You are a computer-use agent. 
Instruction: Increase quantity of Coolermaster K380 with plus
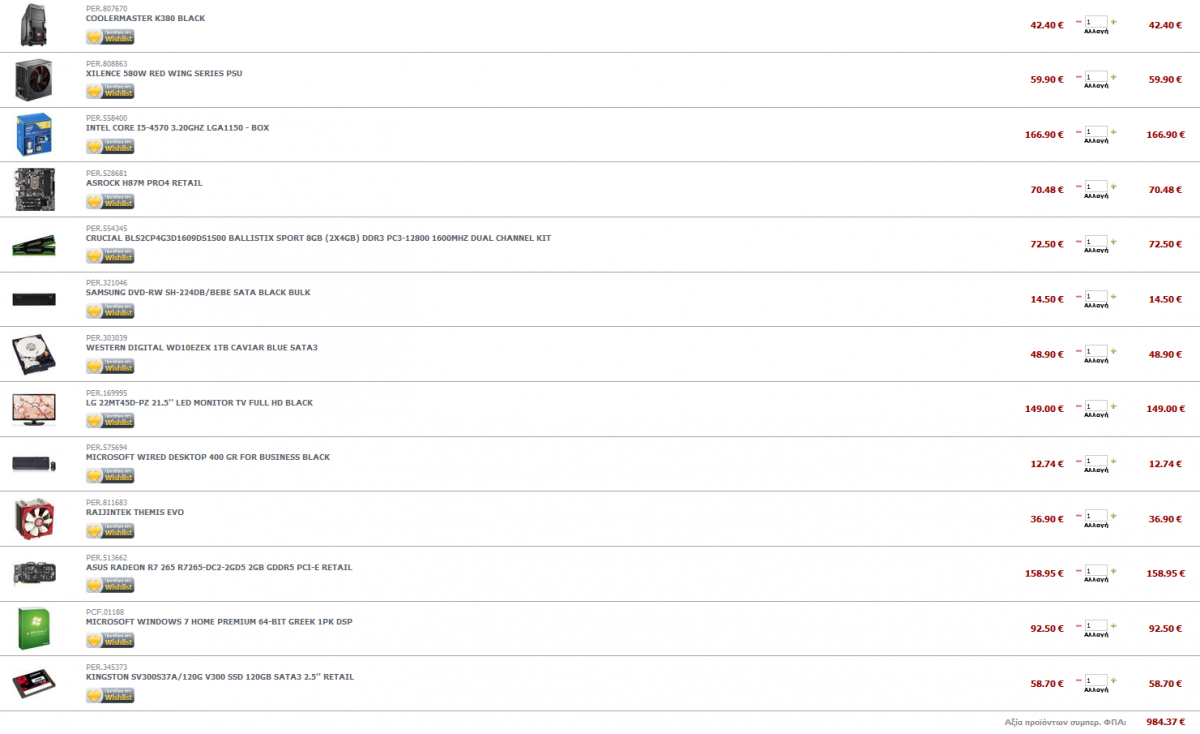tap(1113, 21)
